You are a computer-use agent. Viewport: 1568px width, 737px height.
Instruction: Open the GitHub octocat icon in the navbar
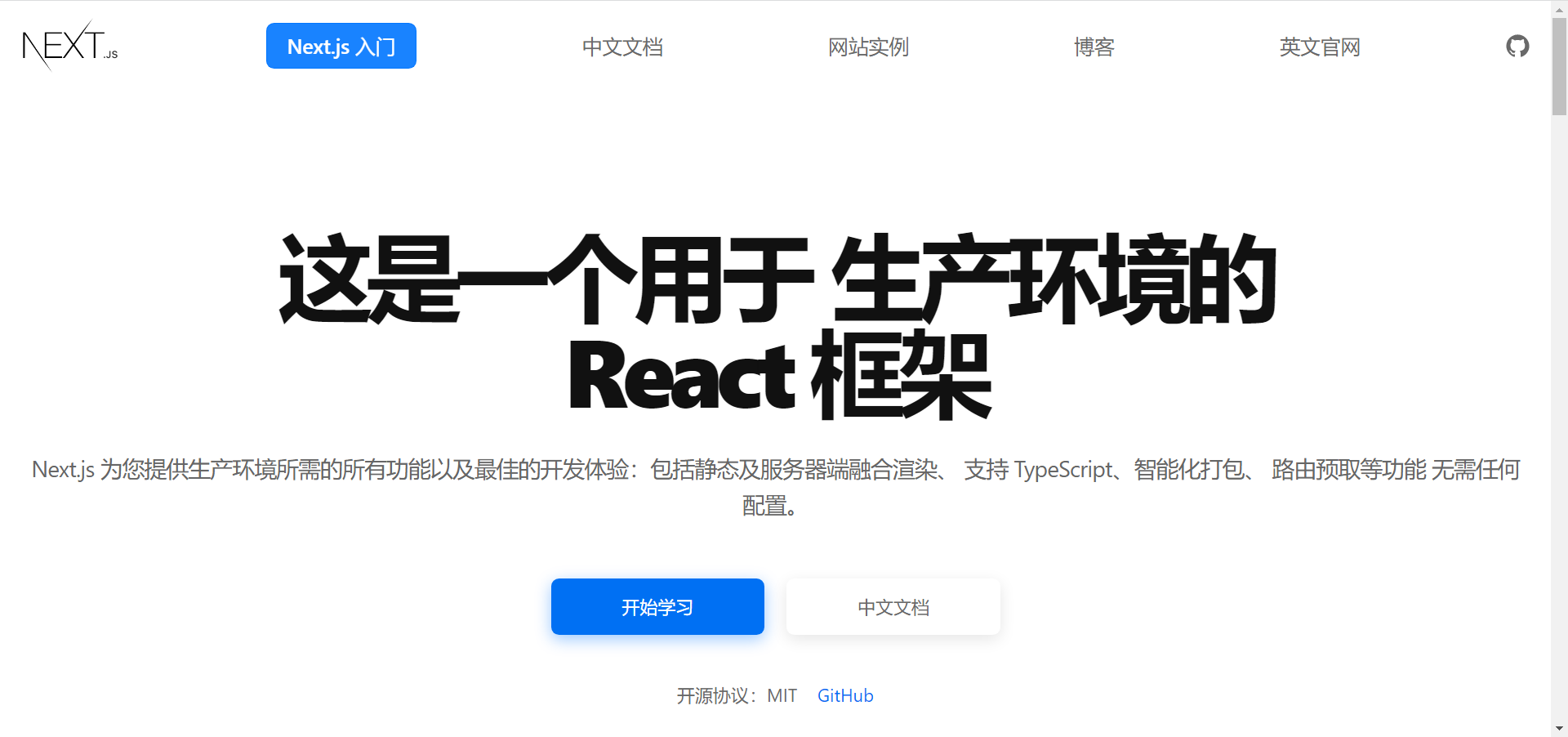[x=1517, y=47]
